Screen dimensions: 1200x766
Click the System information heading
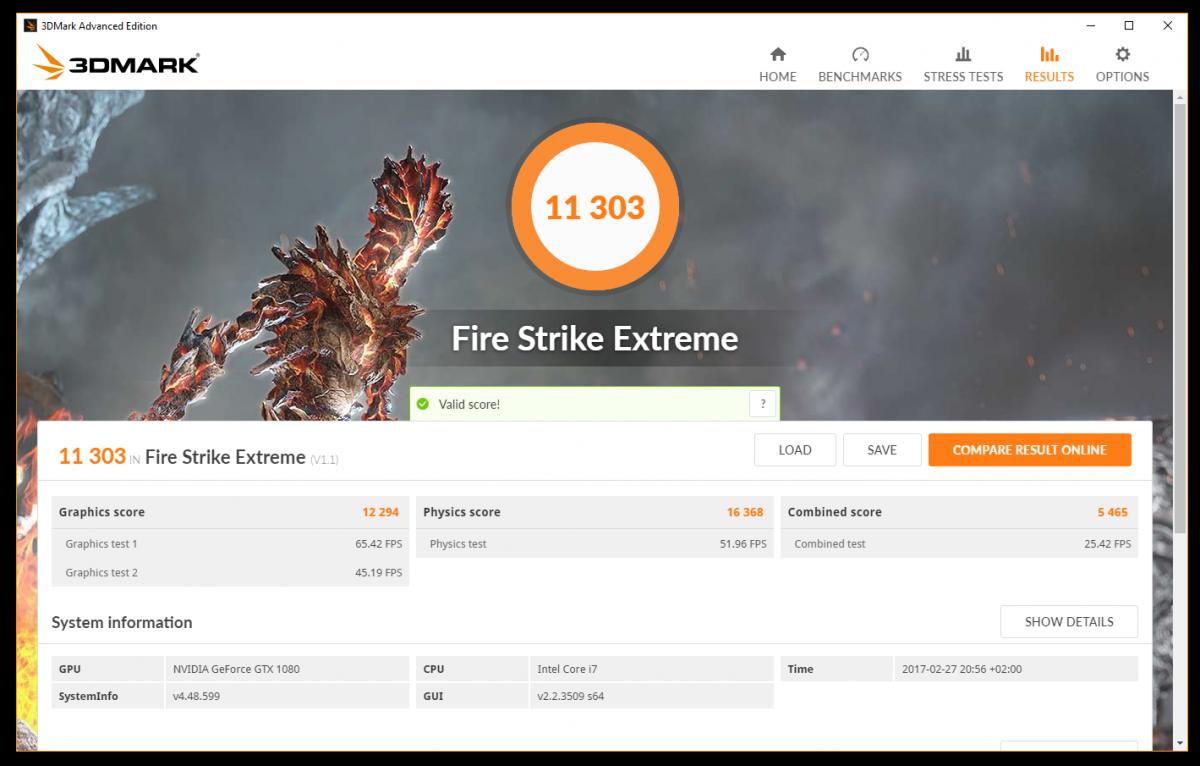122,622
